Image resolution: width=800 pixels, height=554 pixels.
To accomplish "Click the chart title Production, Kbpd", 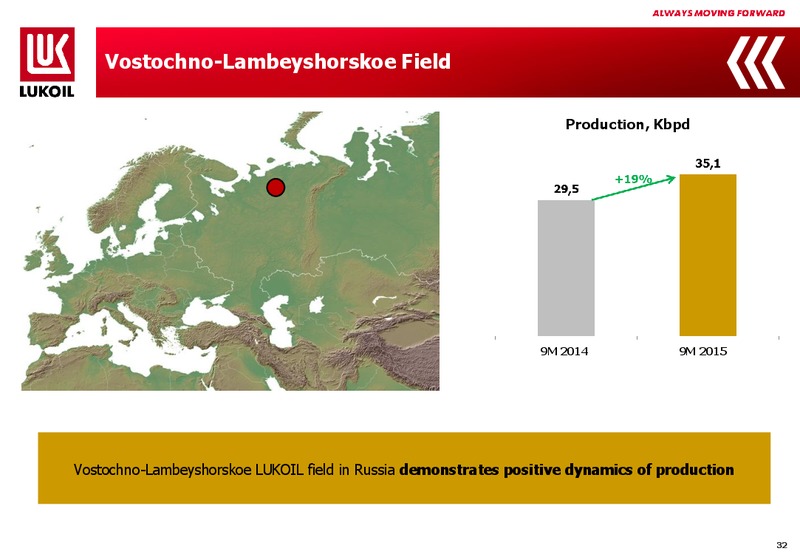I will click(627, 124).
